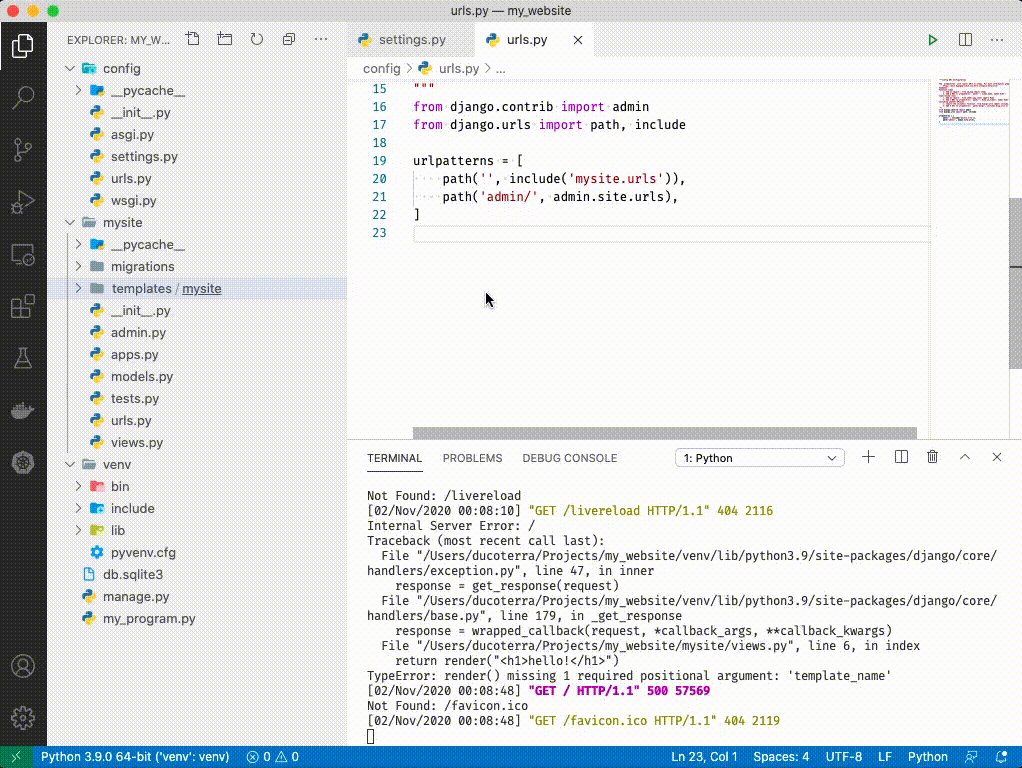
Task: Click the Python 3.9.0 interpreter selector
Action: pos(134,757)
